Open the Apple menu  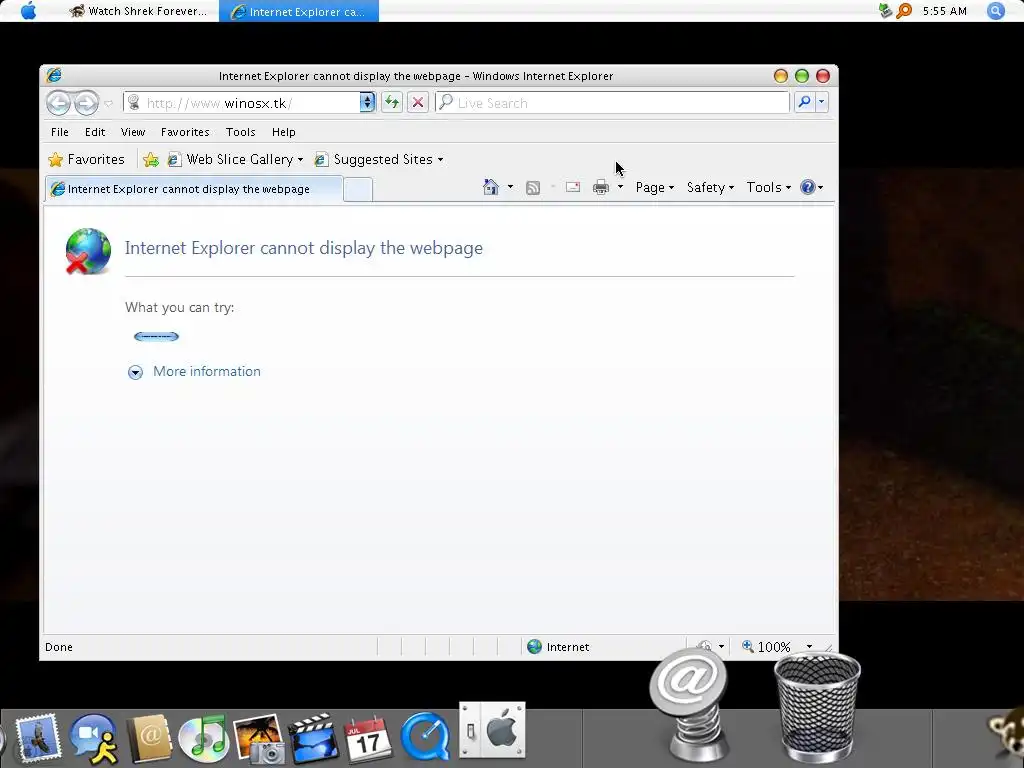click(x=28, y=11)
